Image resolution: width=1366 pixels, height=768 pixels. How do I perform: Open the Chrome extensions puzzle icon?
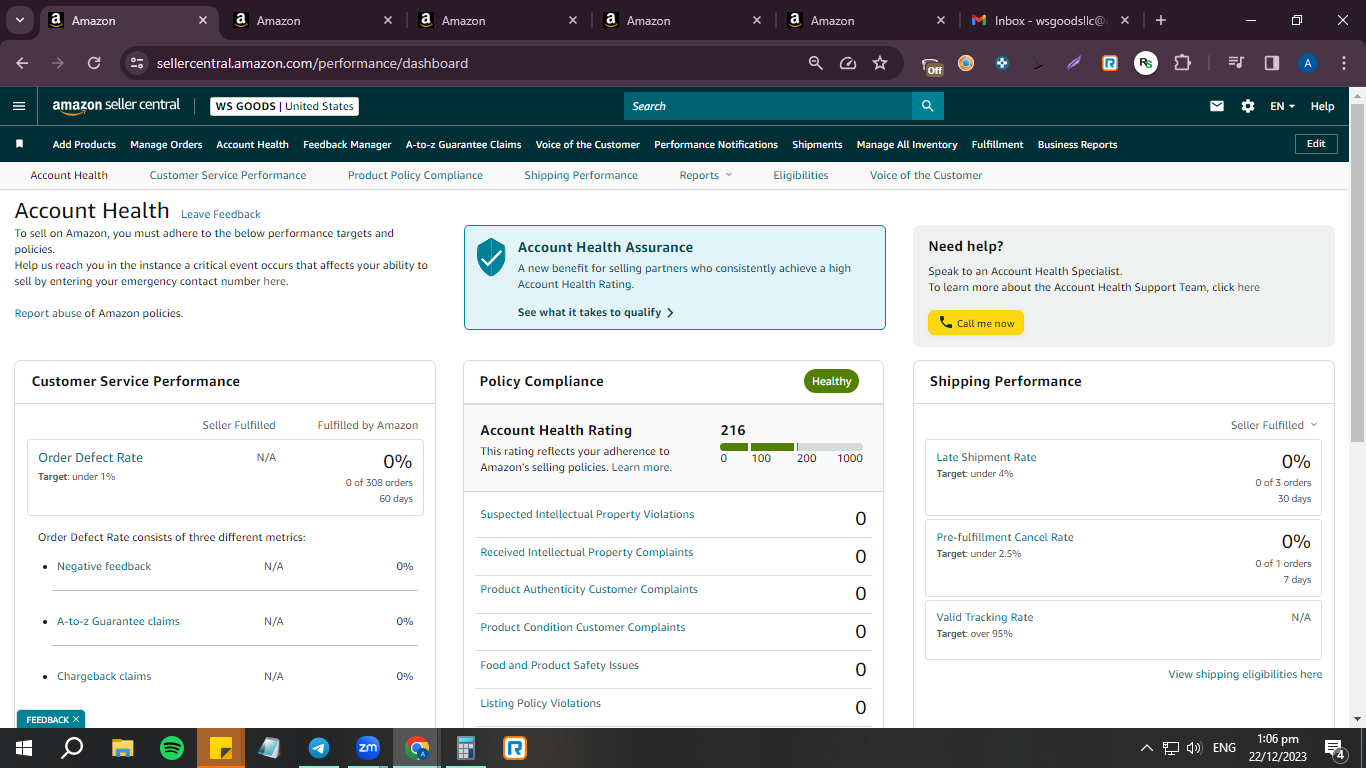[1182, 63]
